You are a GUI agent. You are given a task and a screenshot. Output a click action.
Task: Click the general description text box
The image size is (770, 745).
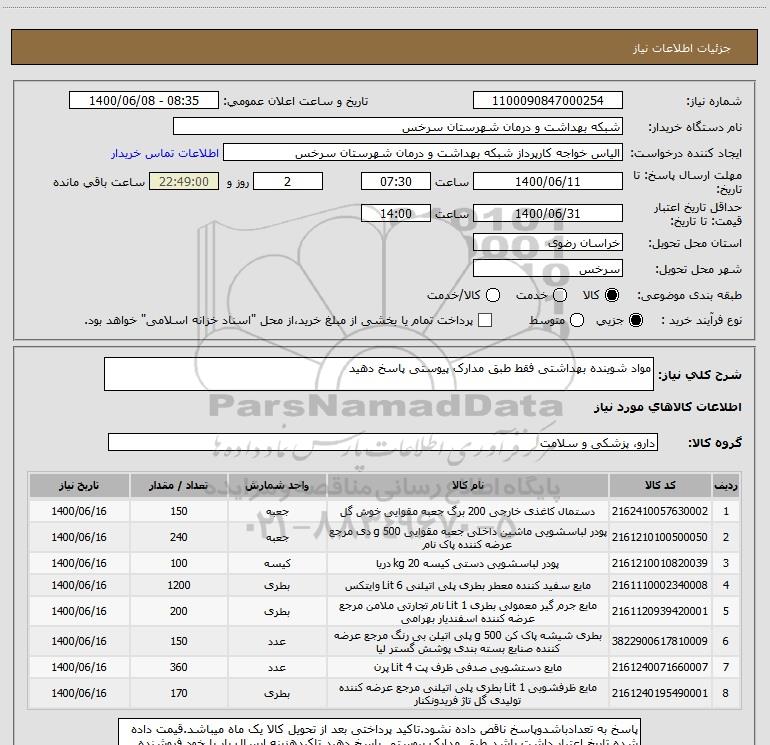point(379,374)
